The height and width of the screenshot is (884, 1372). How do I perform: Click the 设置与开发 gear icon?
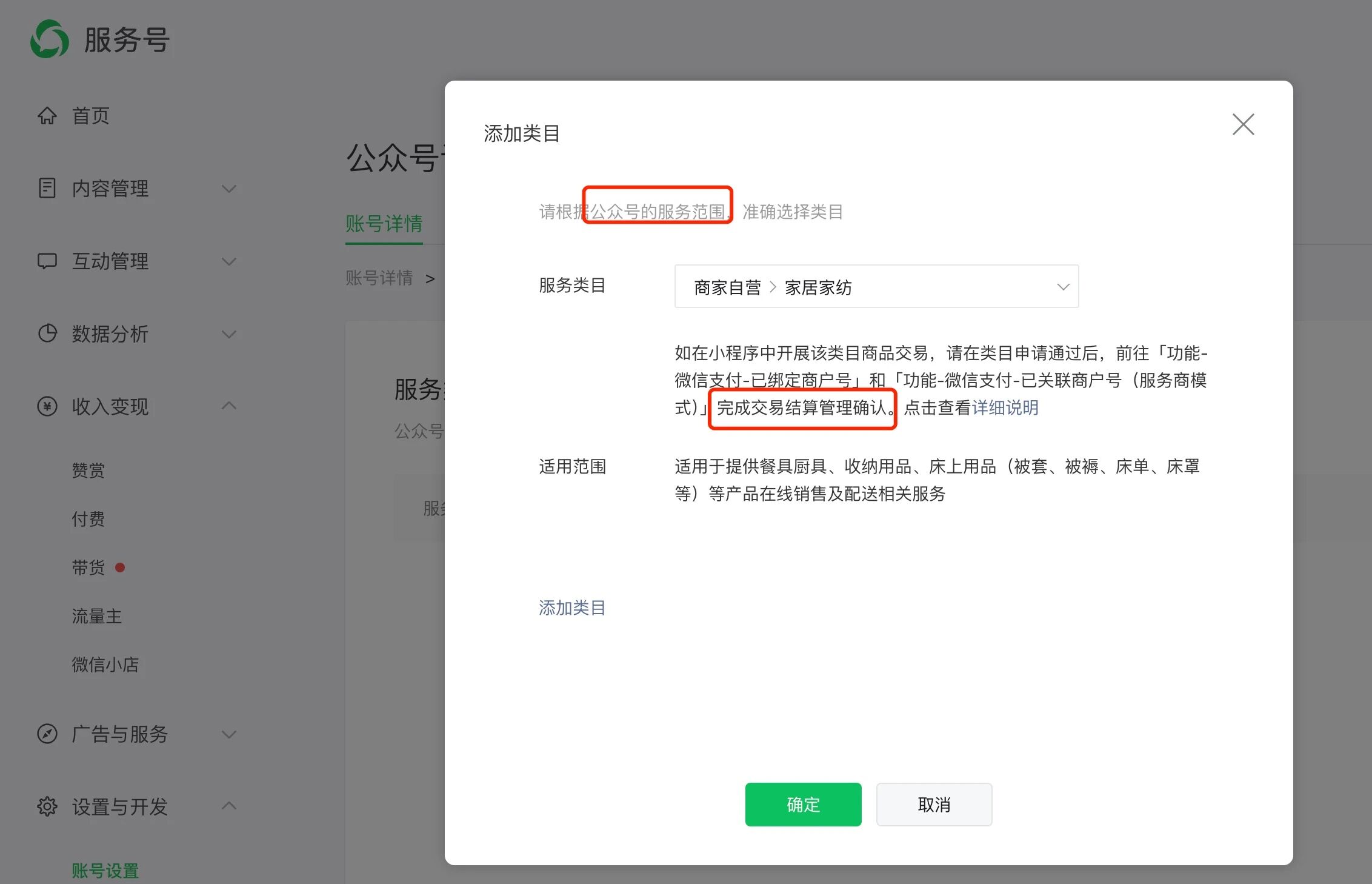coord(47,806)
